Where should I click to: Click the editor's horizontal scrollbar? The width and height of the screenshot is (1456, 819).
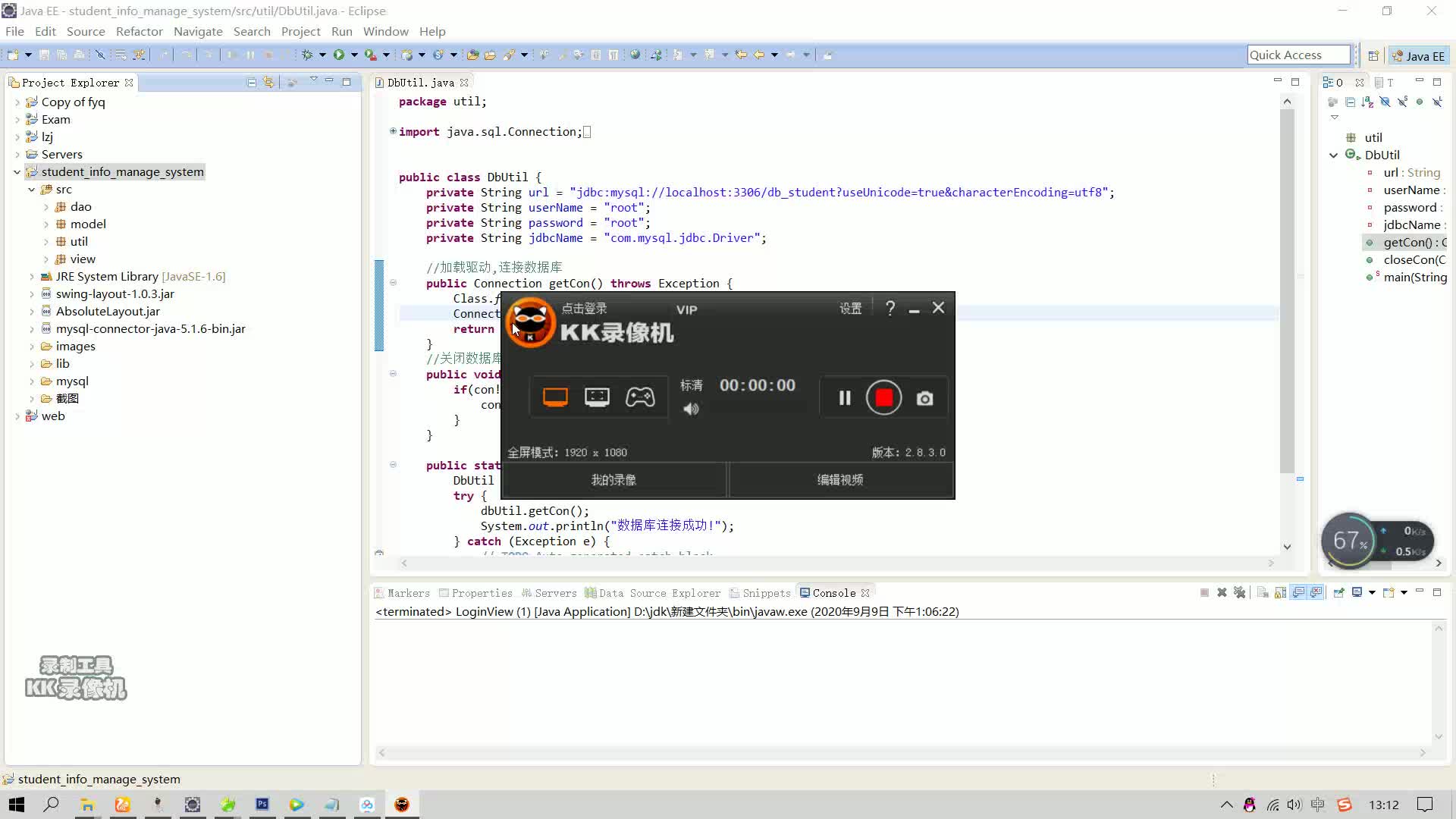(x=834, y=563)
